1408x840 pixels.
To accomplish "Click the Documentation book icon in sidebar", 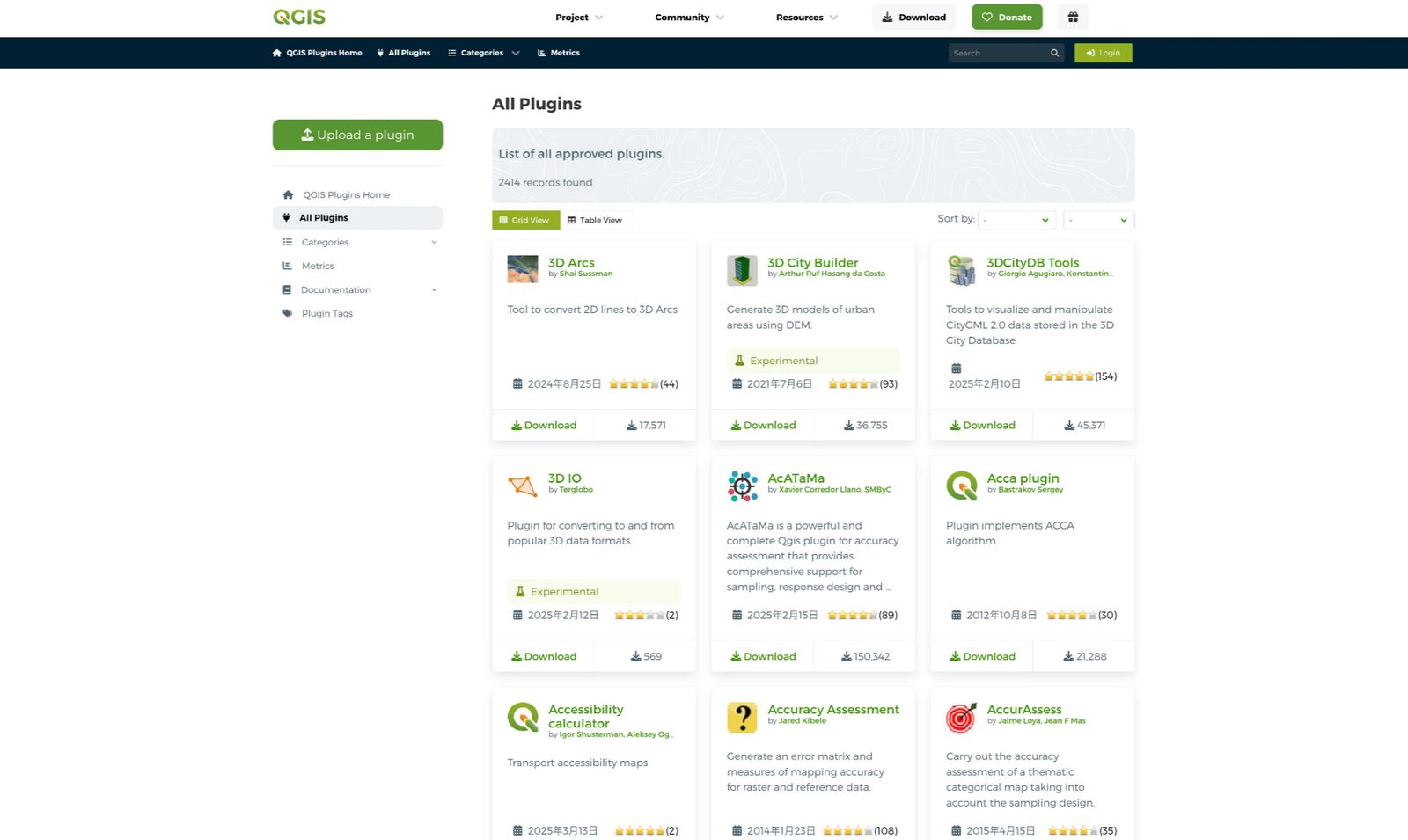I will pyautogui.click(x=287, y=289).
